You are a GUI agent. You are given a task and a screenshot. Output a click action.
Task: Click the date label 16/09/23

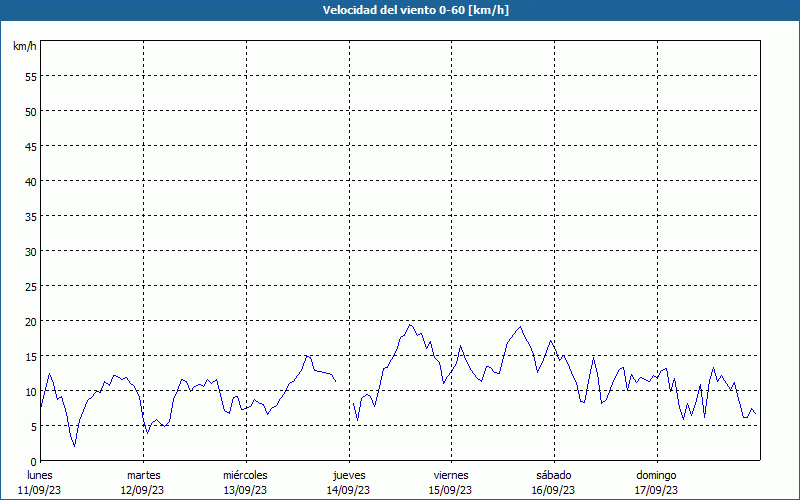[x=553, y=490]
